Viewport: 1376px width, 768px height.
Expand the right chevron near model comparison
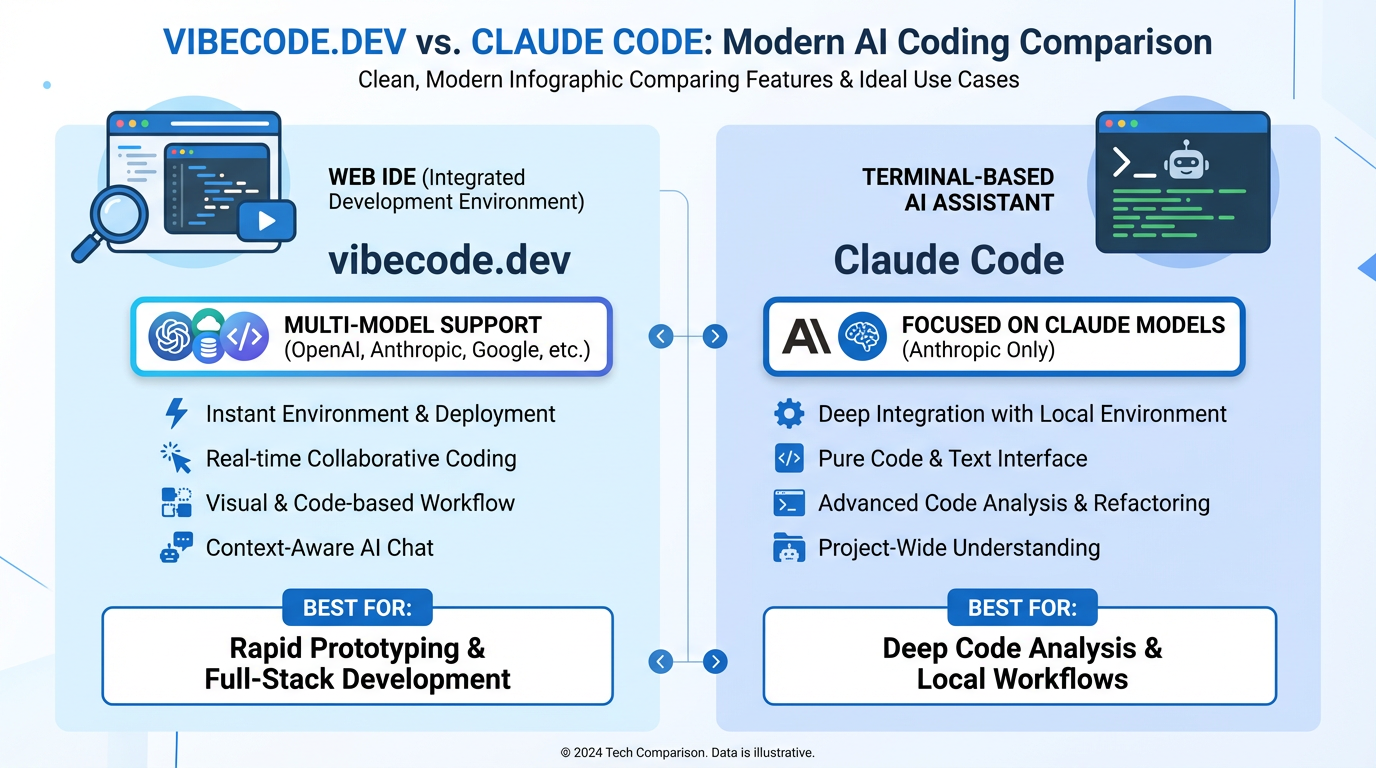click(714, 337)
